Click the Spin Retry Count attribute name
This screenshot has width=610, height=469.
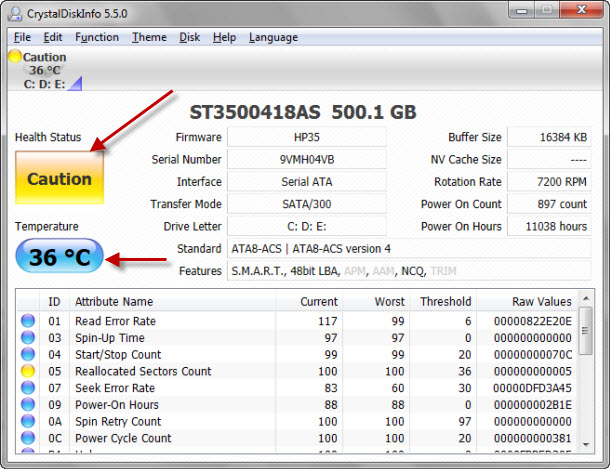click(118, 421)
